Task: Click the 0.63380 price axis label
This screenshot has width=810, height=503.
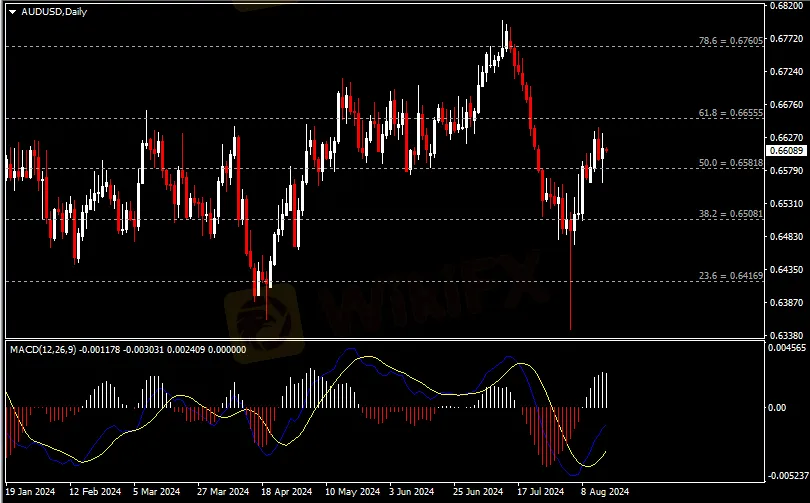Action: 785,335
